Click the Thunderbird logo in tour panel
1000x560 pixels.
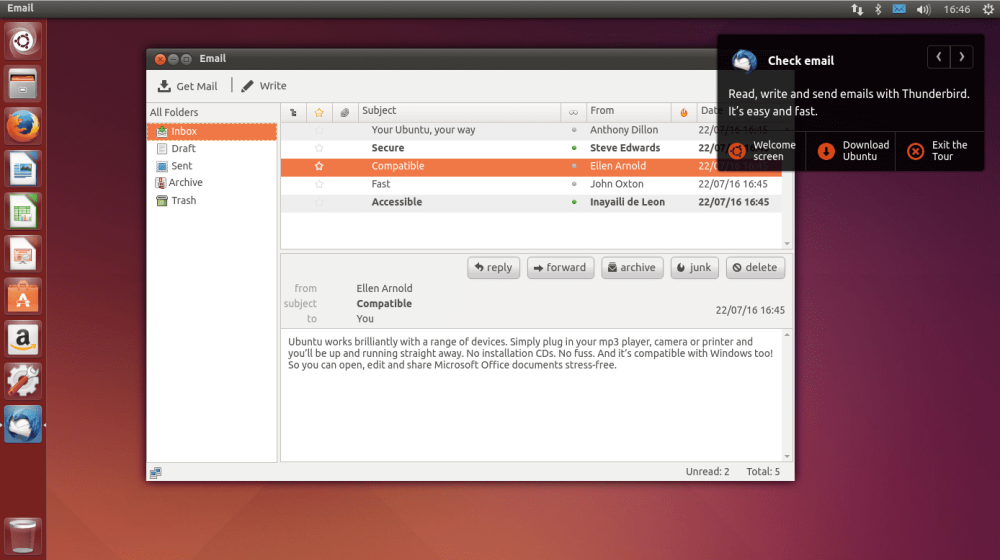[x=744, y=61]
